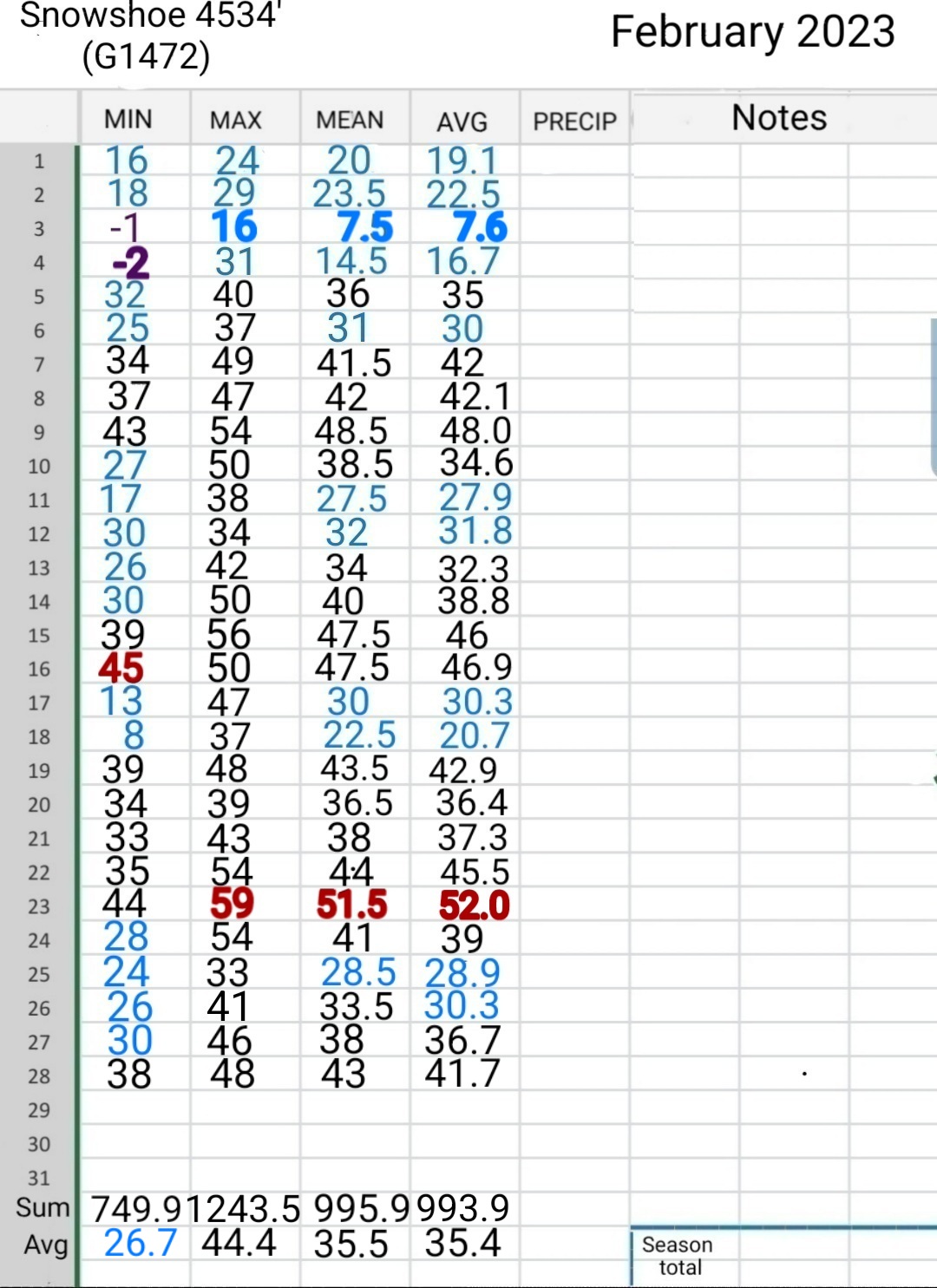Select the red 59 max cell
The width and height of the screenshot is (937, 1288).
point(232,903)
